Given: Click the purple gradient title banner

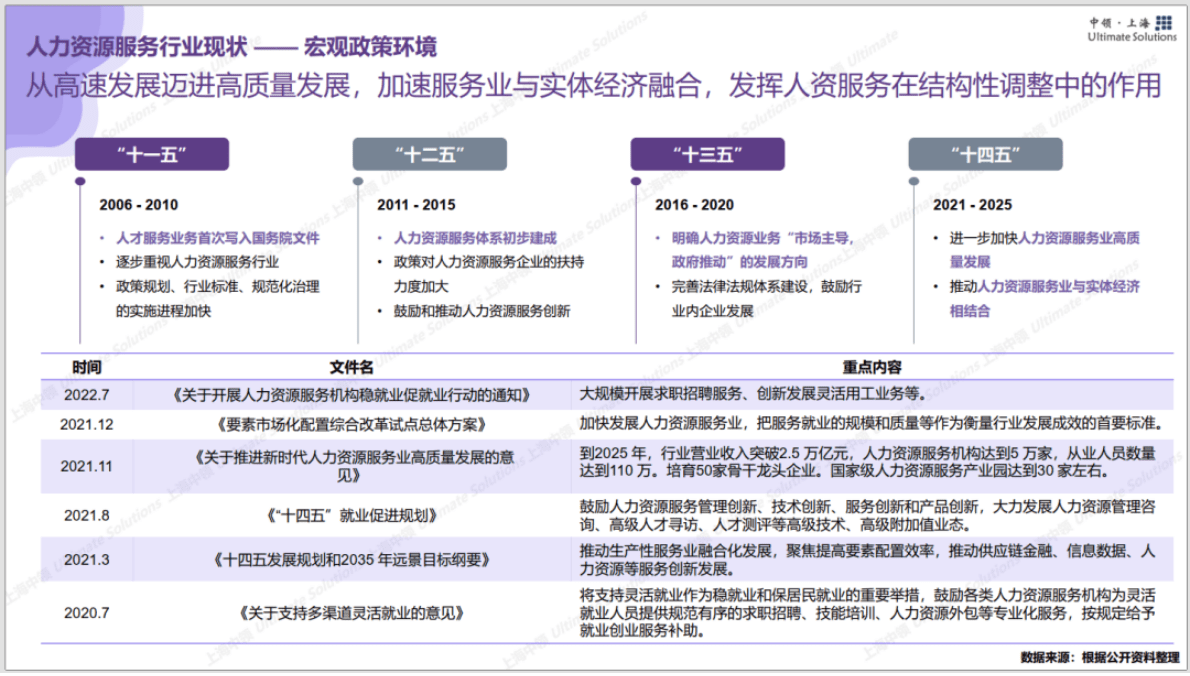Looking at the screenshot, I should [x=595, y=85].
